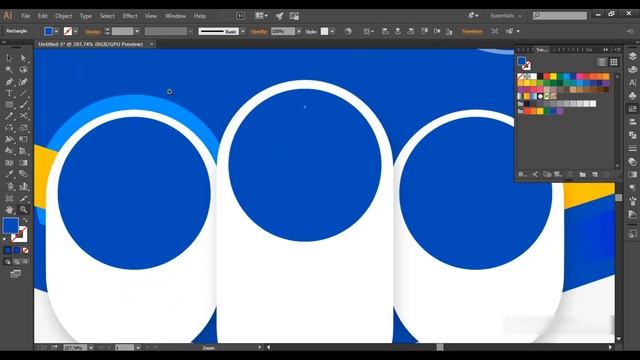This screenshot has height=360, width=640.
Task: Open the graphic Style dropdown
Action: pyautogui.click(x=332, y=31)
